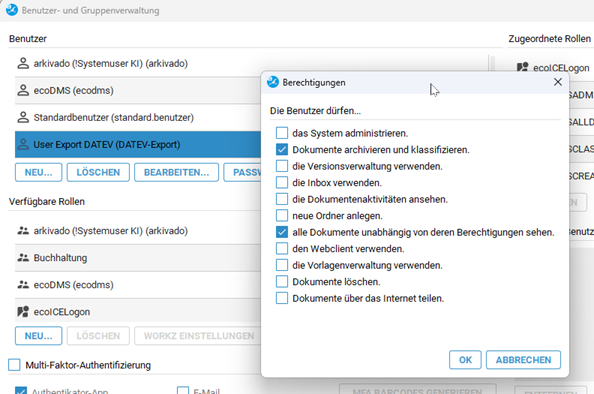Click NEU... button under Verfügbare Rollen
Screen dimensions: 594x394
tap(39, 336)
